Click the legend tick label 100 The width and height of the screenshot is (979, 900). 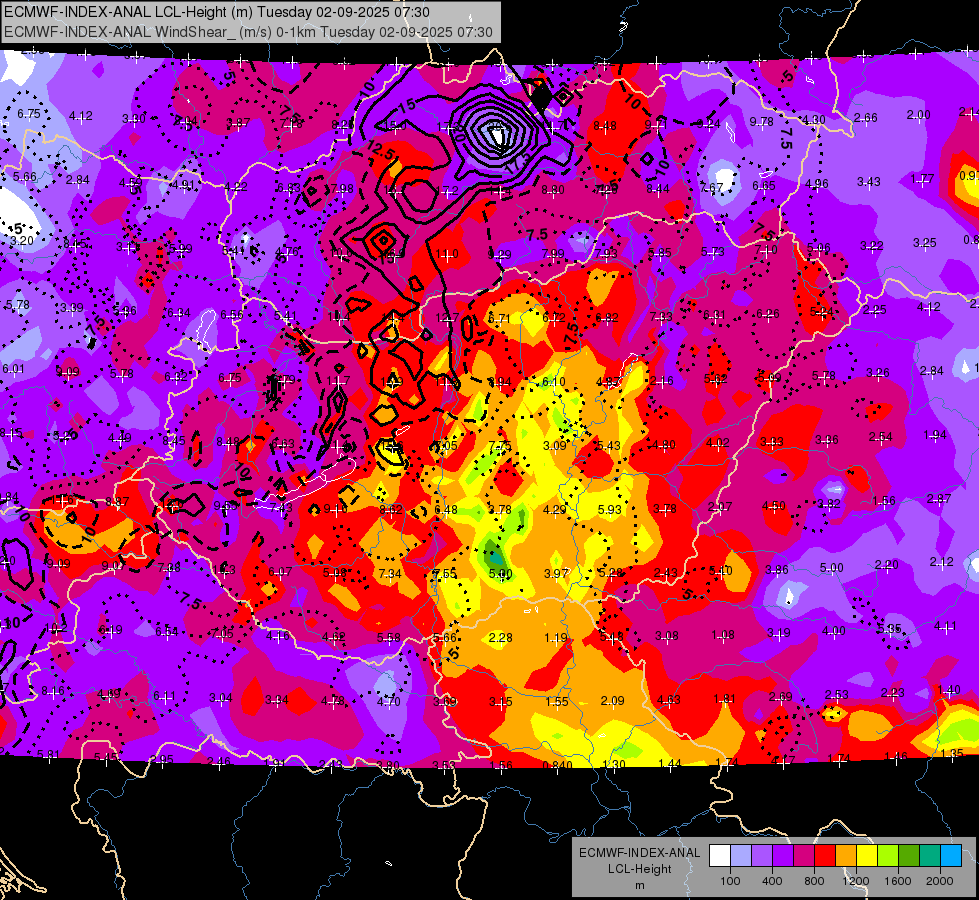pyautogui.click(x=730, y=881)
